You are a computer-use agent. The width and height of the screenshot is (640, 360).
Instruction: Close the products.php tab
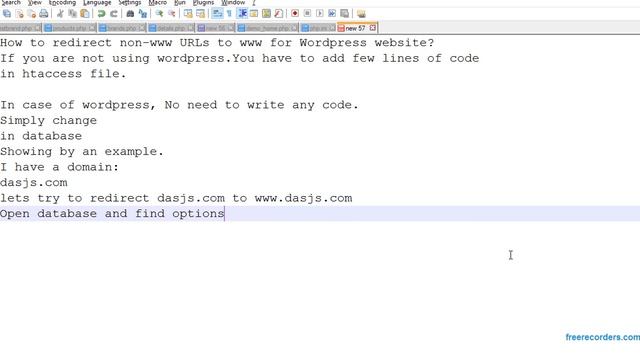point(92,28)
